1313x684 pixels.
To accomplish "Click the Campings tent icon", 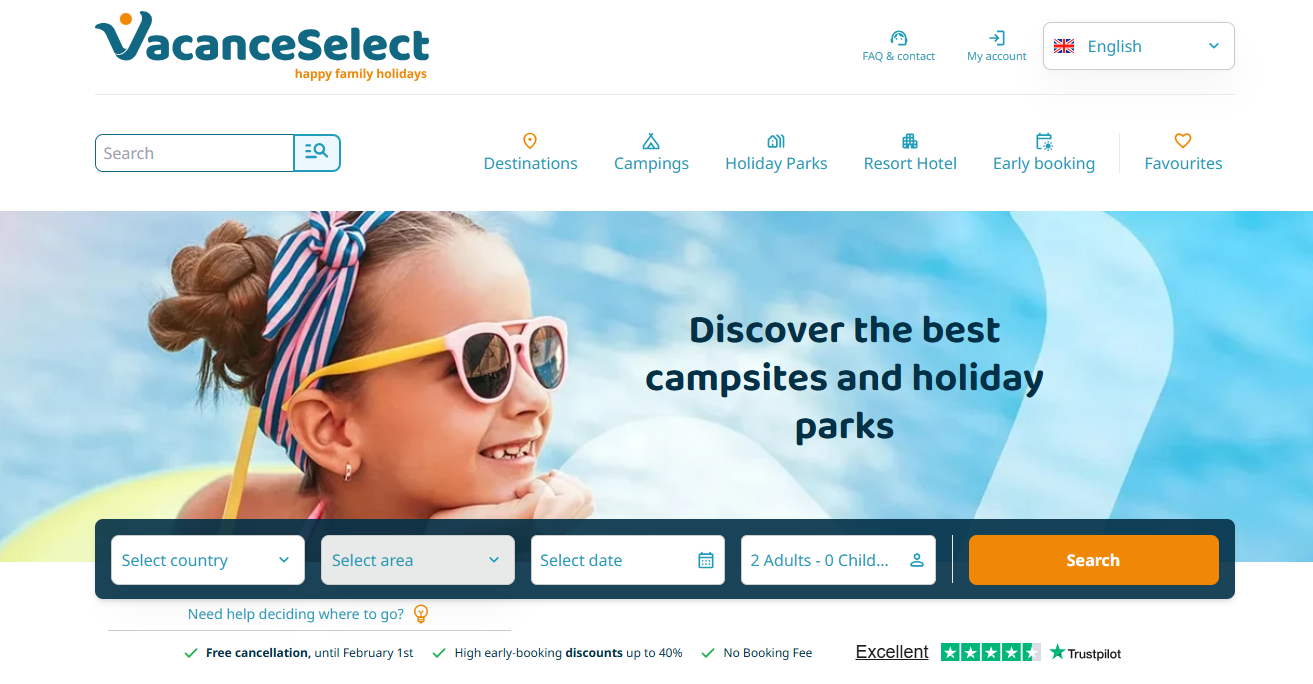I will coord(651,141).
